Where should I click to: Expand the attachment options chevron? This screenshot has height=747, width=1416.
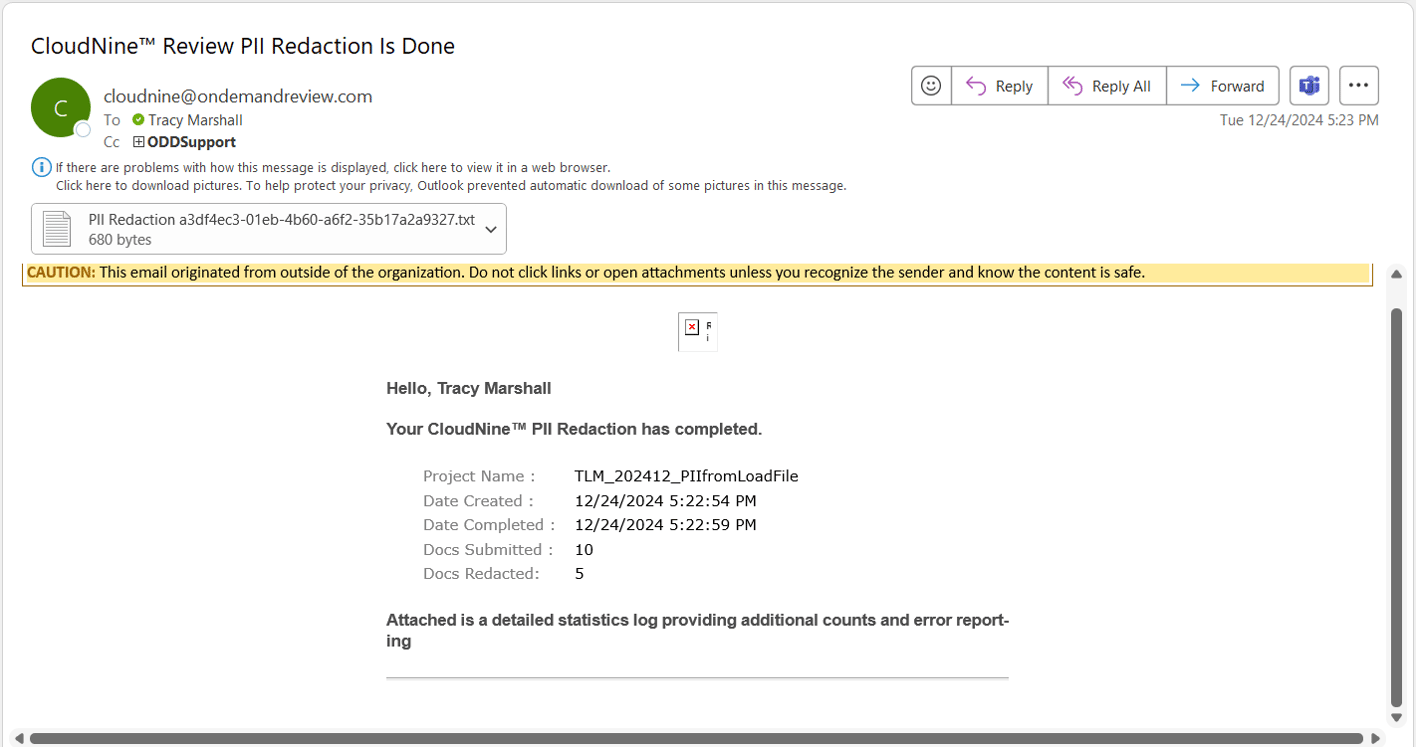click(490, 228)
